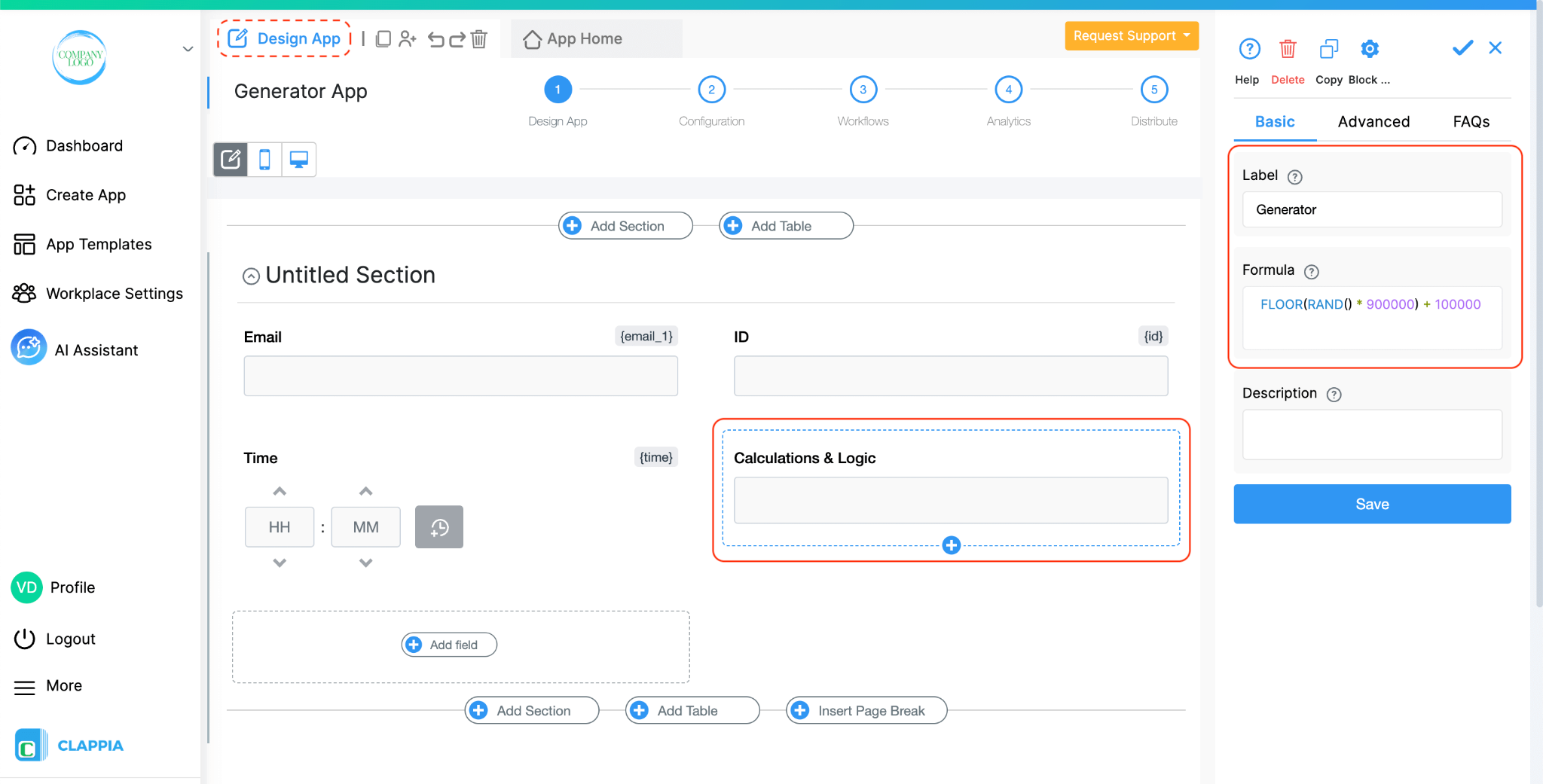Click into the Formula editor
Viewport: 1543px width, 784px height.
(x=1372, y=318)
